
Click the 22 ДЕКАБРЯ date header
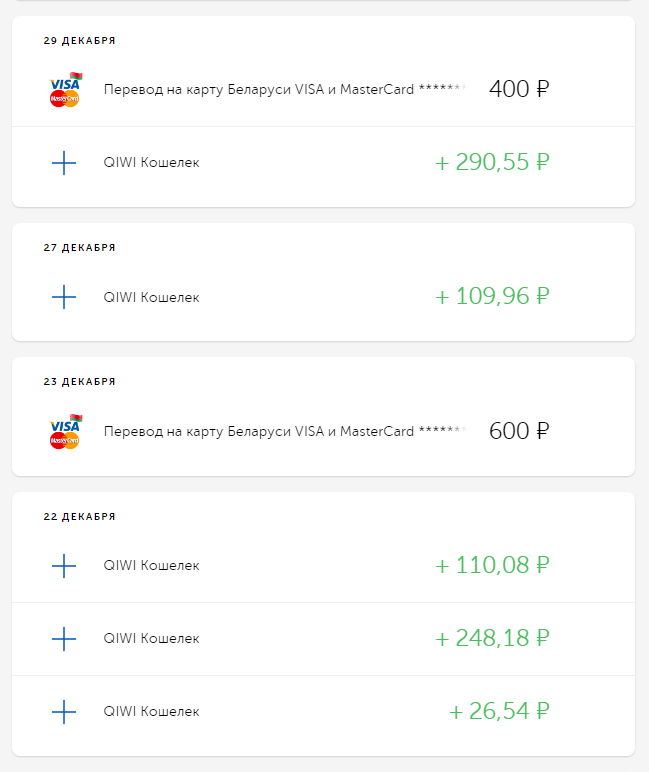tap(80, 517)
